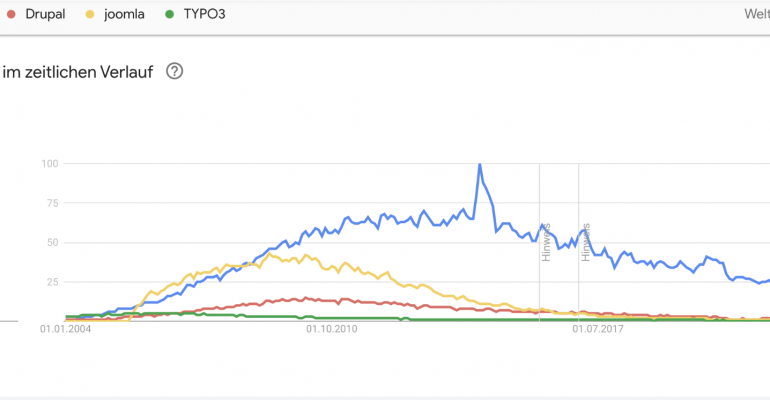The width and height of the screenshot is (770, 400).
Task: Click the first Hinweis note marker
Action: click(546, 242)
